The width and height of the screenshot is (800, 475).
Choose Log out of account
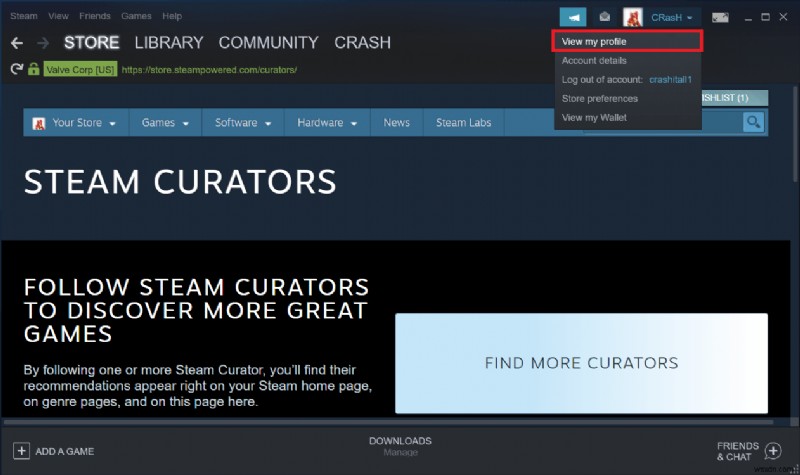(627, 80)
